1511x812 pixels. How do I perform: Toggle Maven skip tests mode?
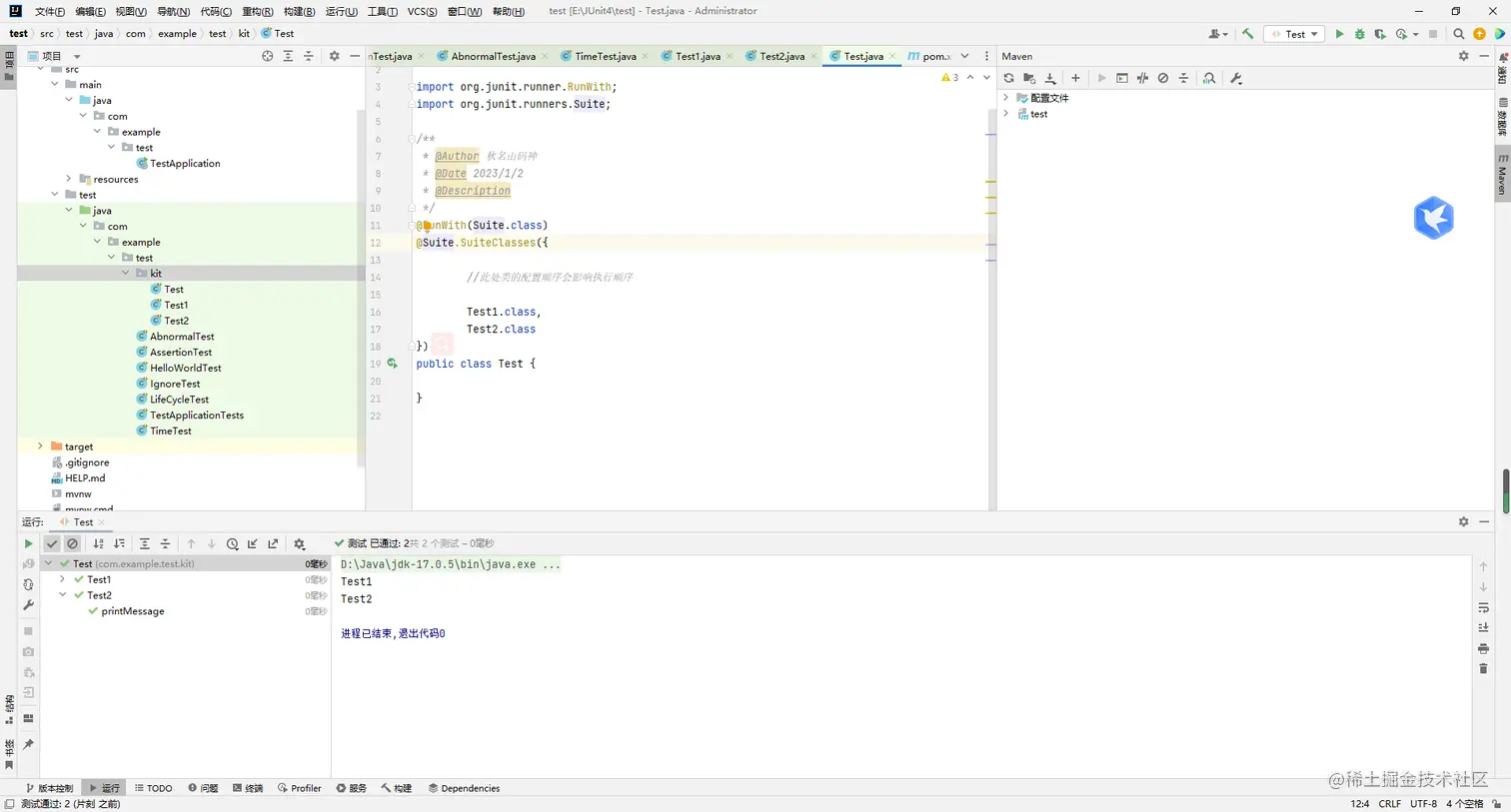tap(1163, 78)
